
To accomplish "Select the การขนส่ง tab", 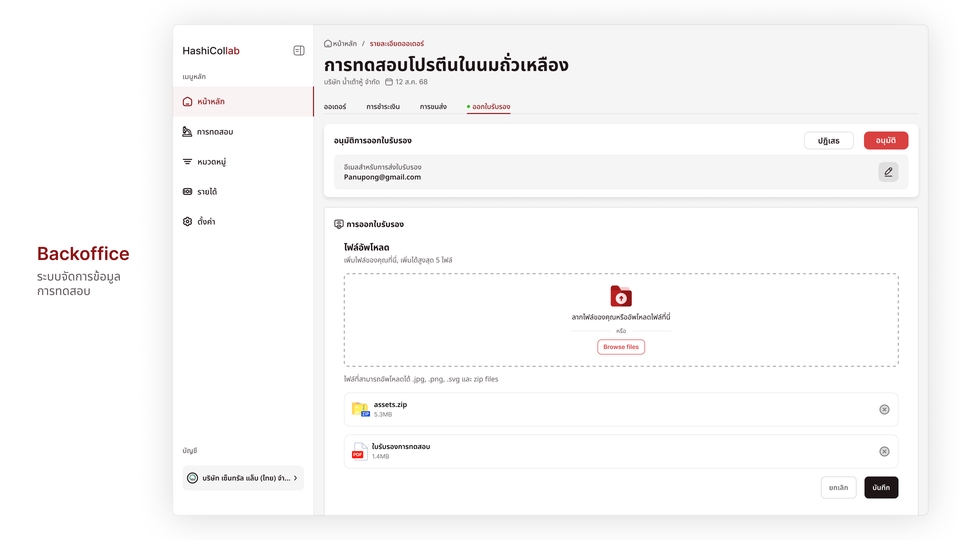I will [433, 106].
